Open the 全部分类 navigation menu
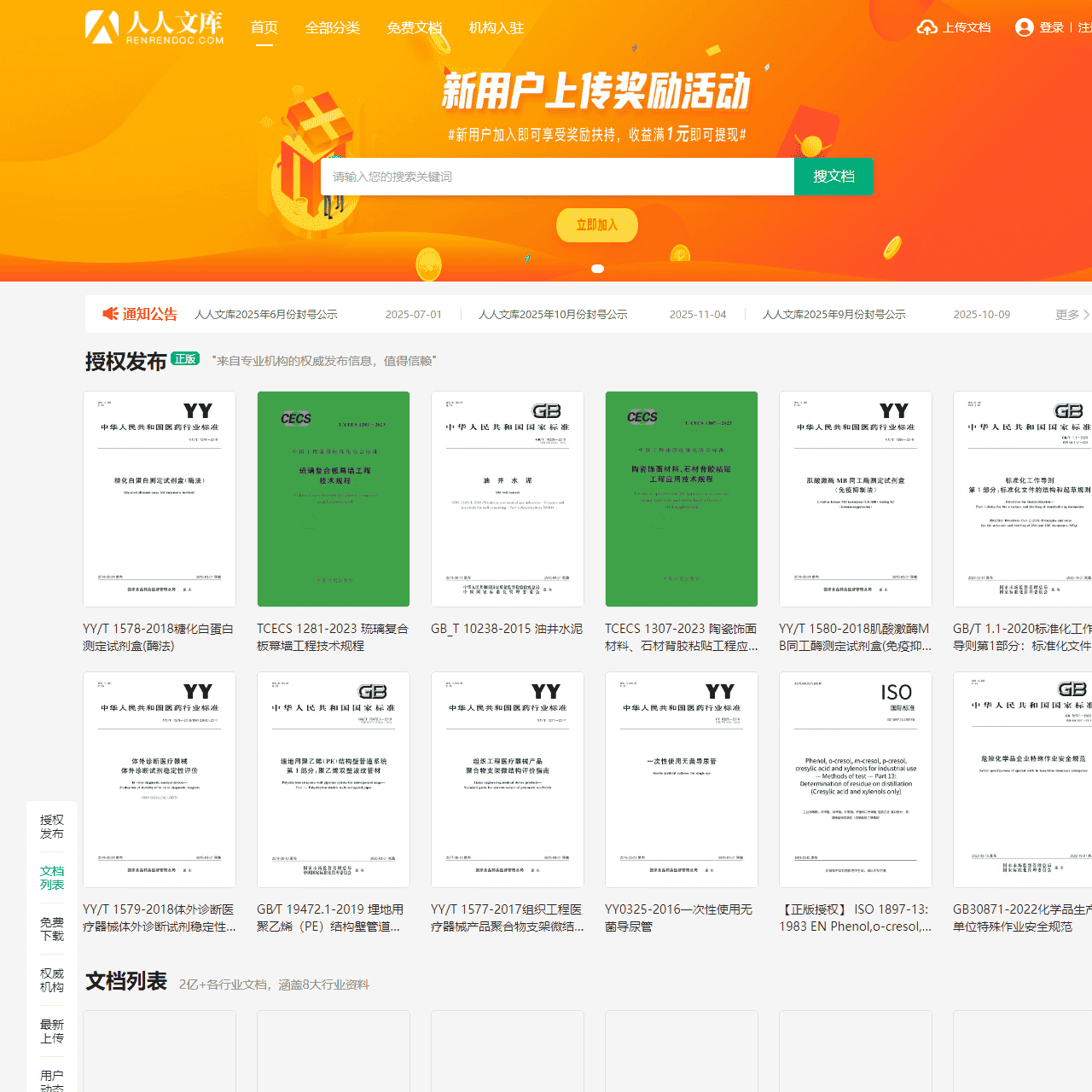The width and height of the screenshot is (1092, 1092). [x=333, y=27]
